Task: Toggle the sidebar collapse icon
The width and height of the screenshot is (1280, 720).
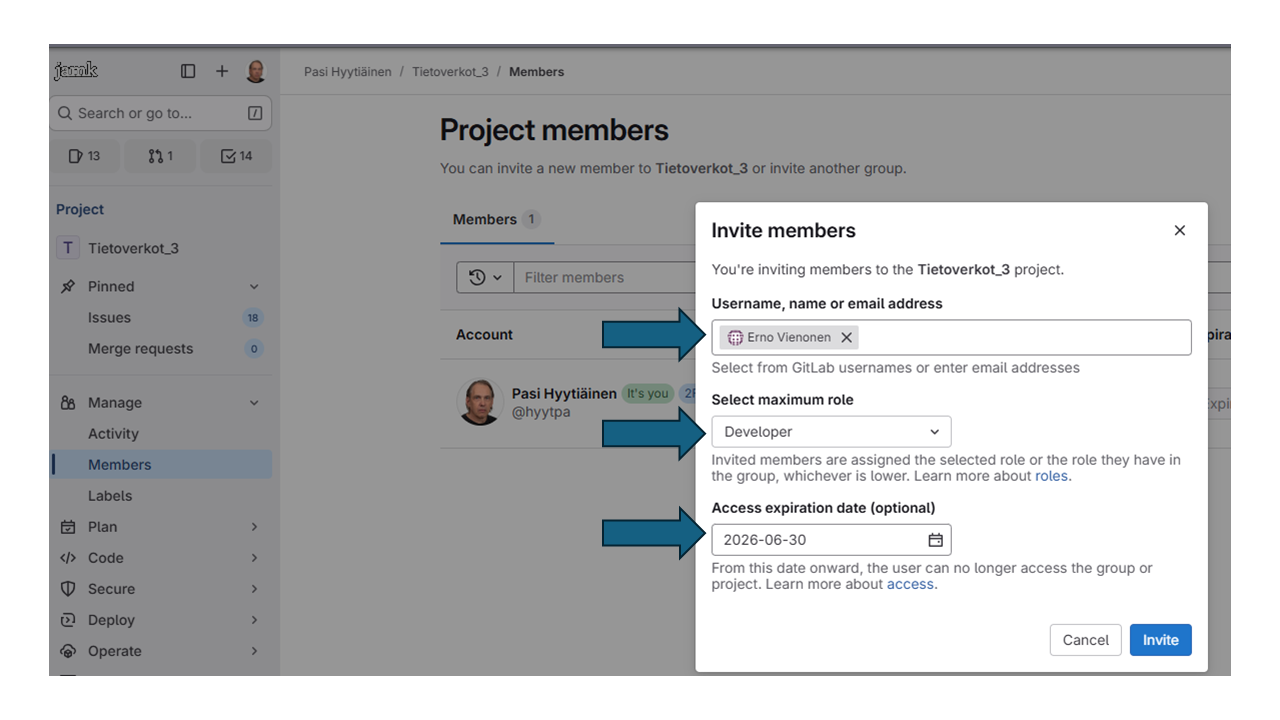Action: (x=188, y=71)
